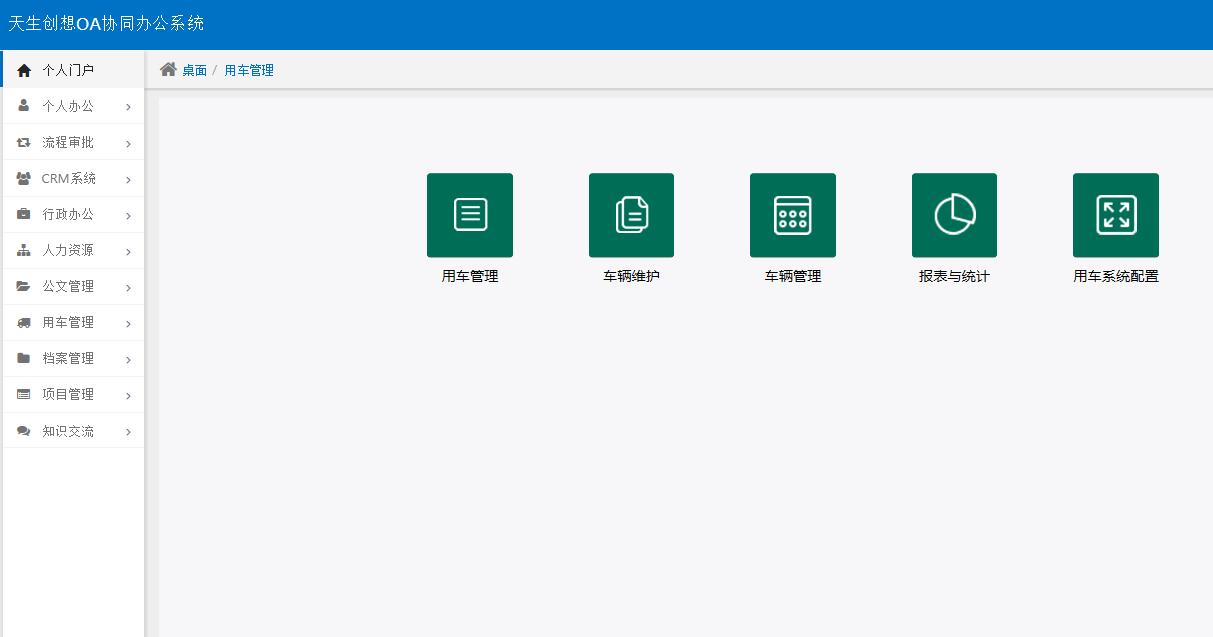Image resolution: width=1213 pixels, height=637 pixels.
Task: Click the chat bubble icon beside 知识交流
Action: (22, 430)
